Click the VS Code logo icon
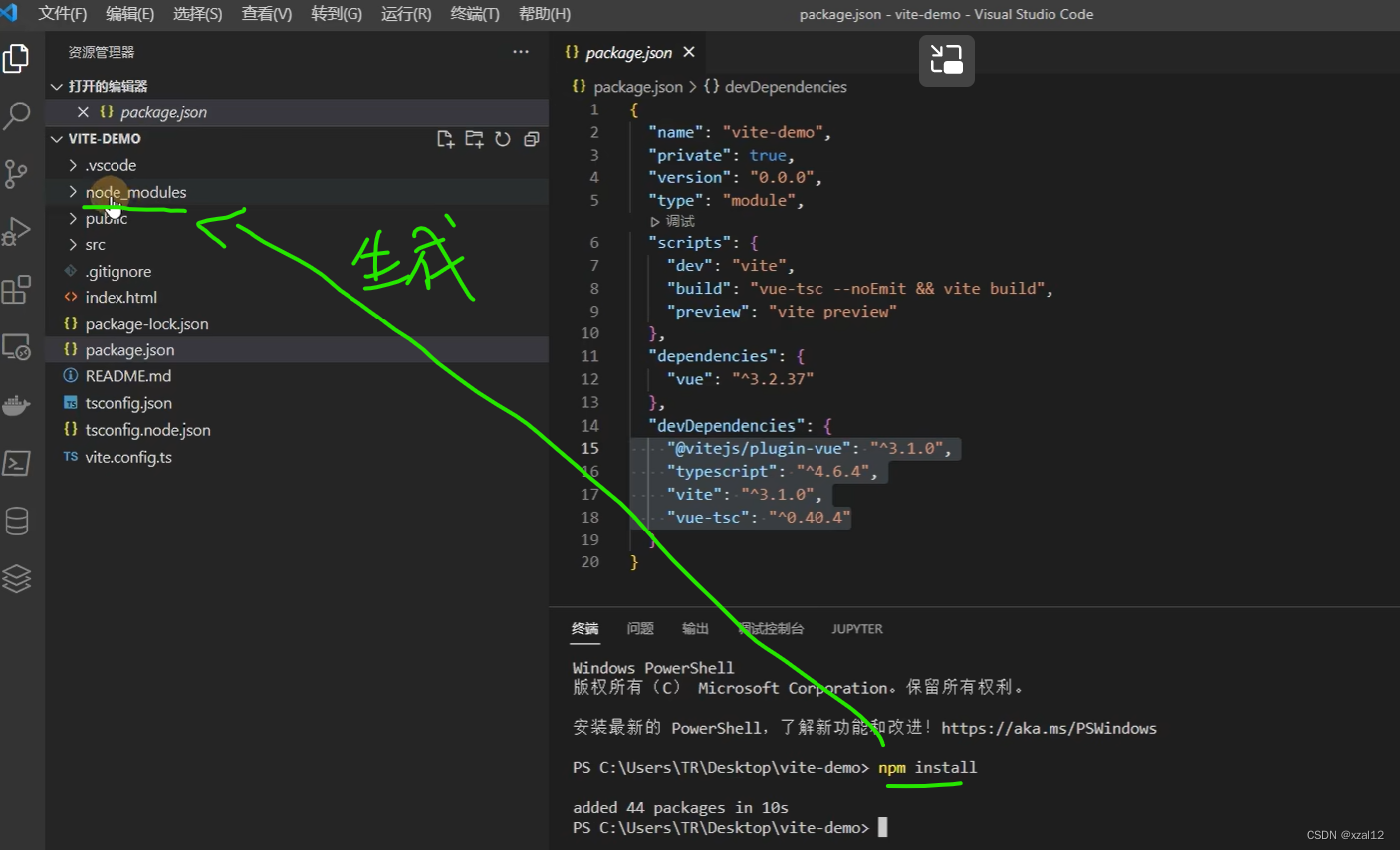 coord(9,13)
